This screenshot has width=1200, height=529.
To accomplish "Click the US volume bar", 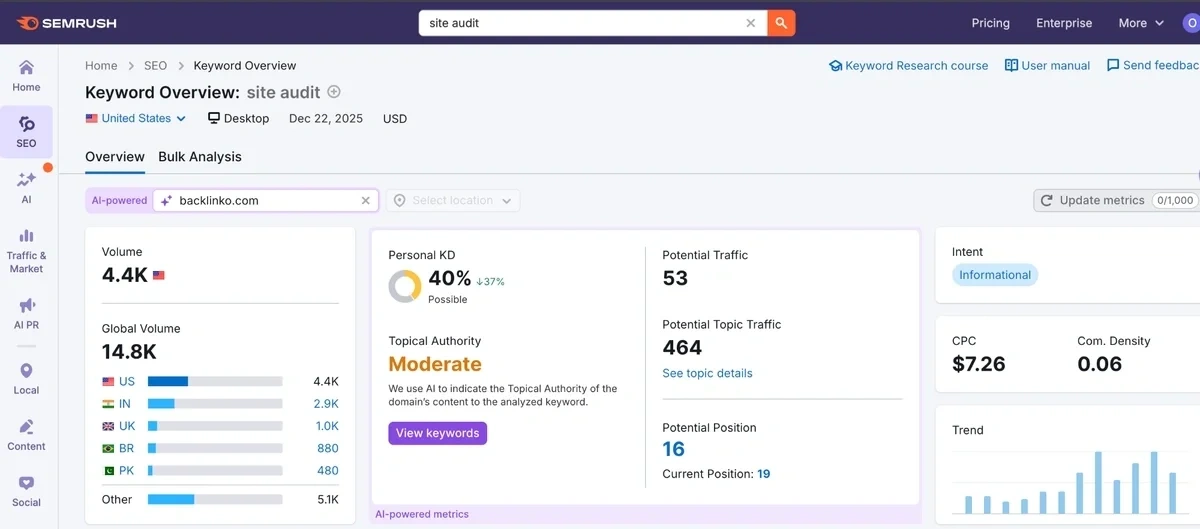I will [x=215, y=381].
